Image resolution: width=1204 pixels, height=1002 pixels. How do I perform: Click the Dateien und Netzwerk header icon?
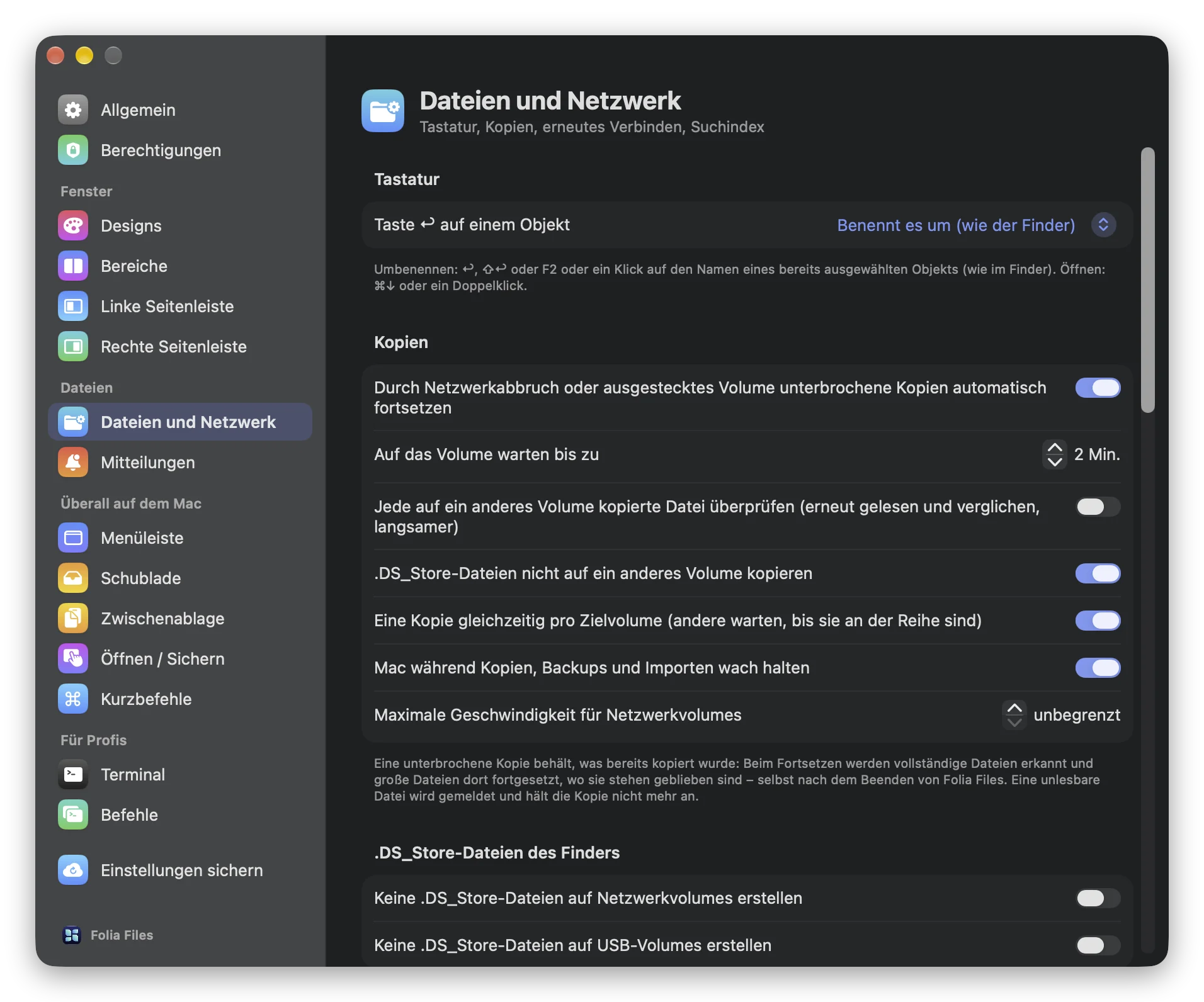(x=383, y=111)
